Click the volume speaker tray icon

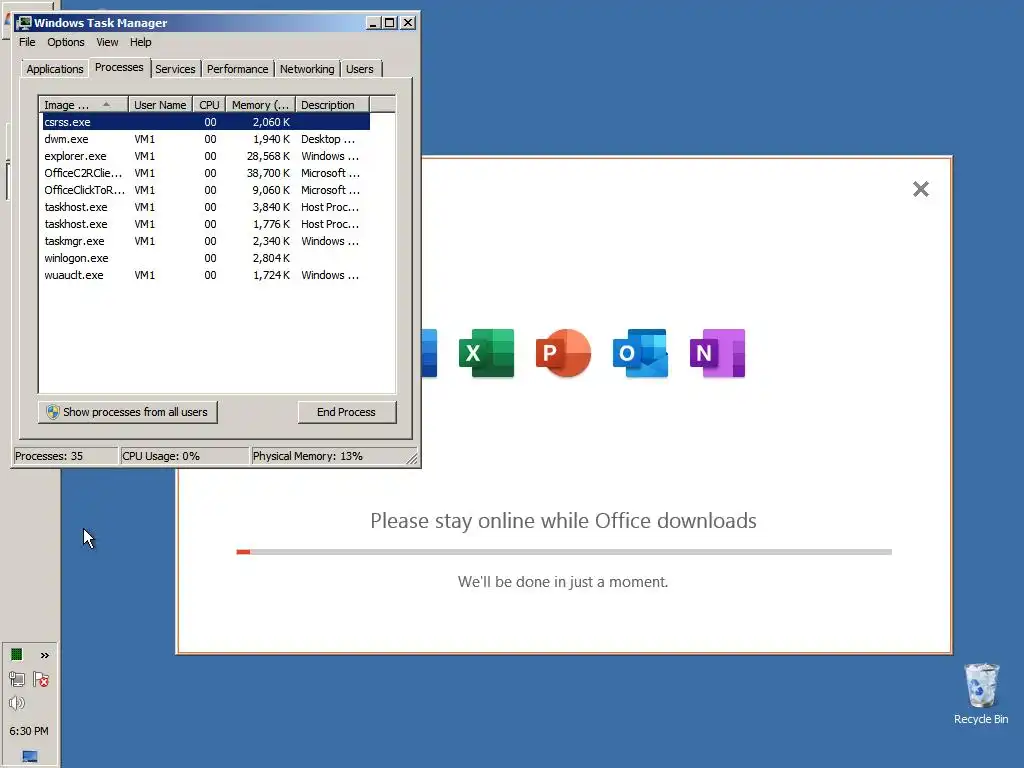(x=17, y=703)
